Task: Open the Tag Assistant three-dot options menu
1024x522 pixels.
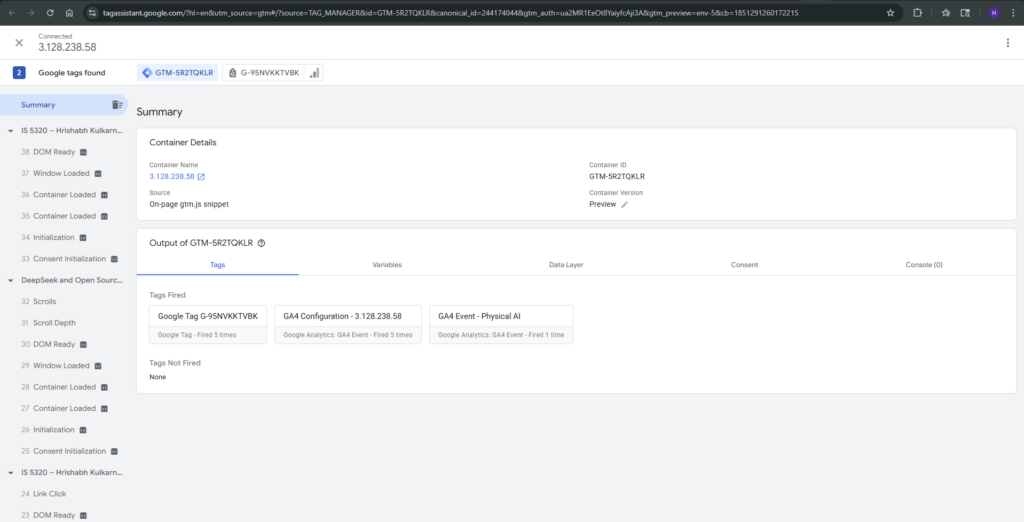Action: 1007,43
